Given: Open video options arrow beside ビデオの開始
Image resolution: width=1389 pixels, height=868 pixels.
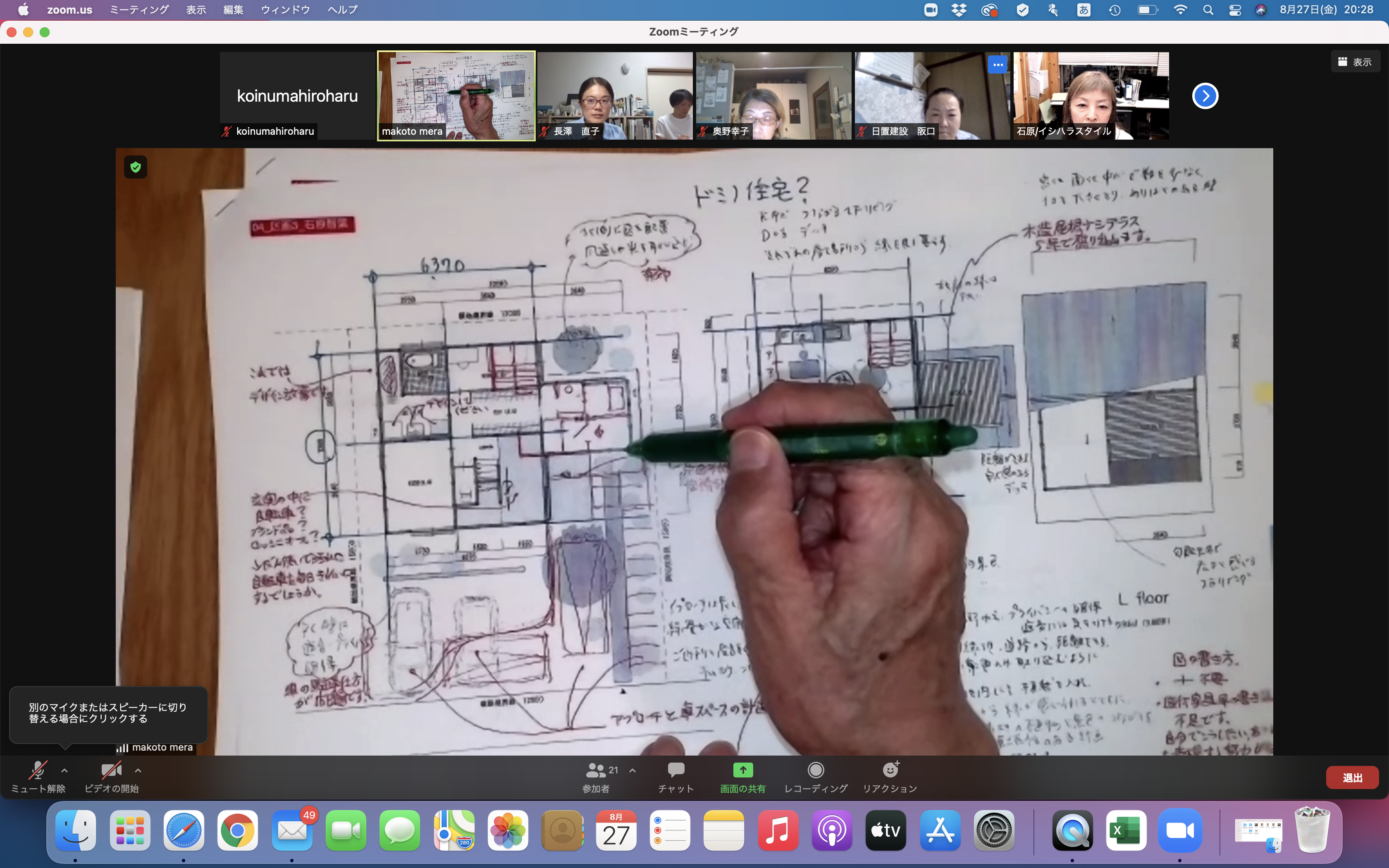Looking at the screenshot, I should coord(138,770).
